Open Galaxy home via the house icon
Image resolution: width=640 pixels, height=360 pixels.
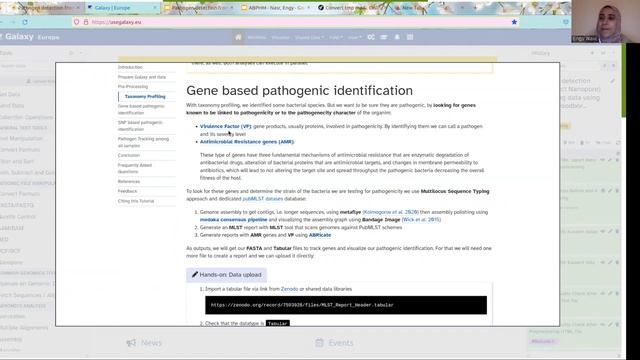coord(238,37)
